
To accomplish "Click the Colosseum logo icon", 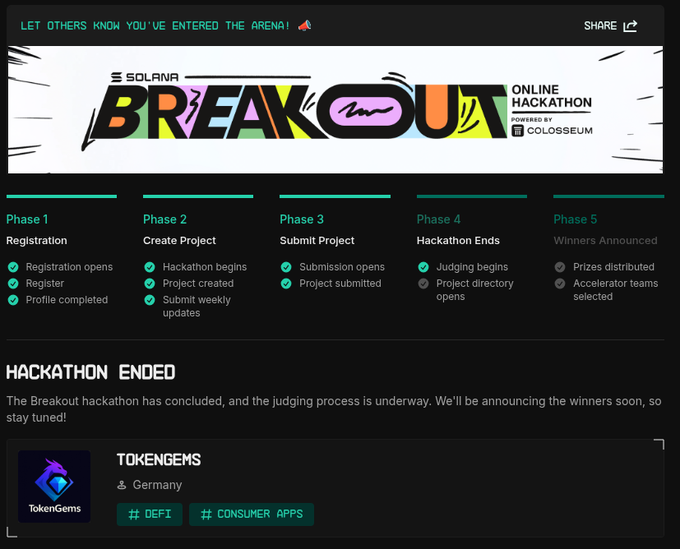I will [517, 131].
